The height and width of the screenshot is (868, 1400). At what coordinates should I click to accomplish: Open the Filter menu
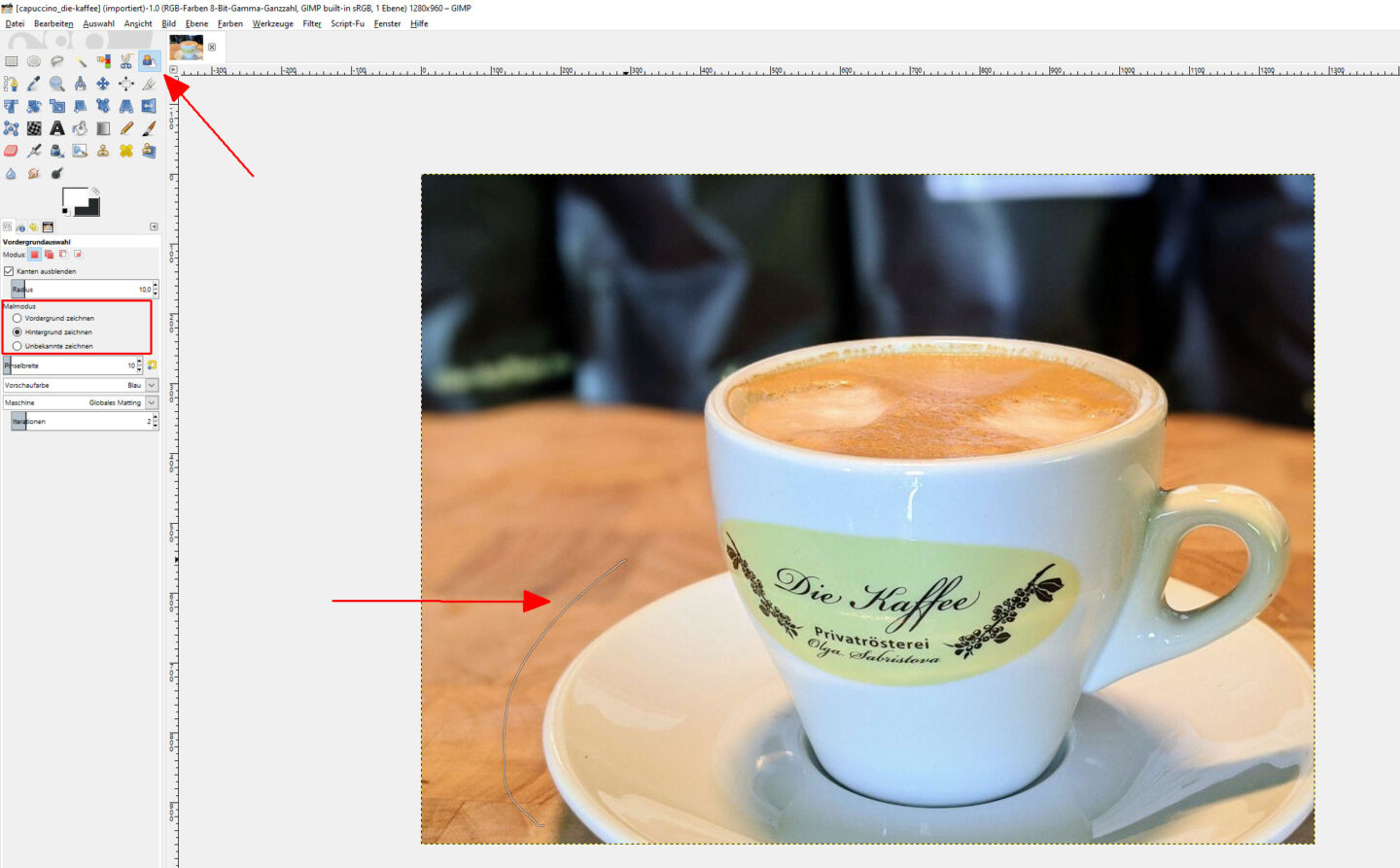(312, 23)
